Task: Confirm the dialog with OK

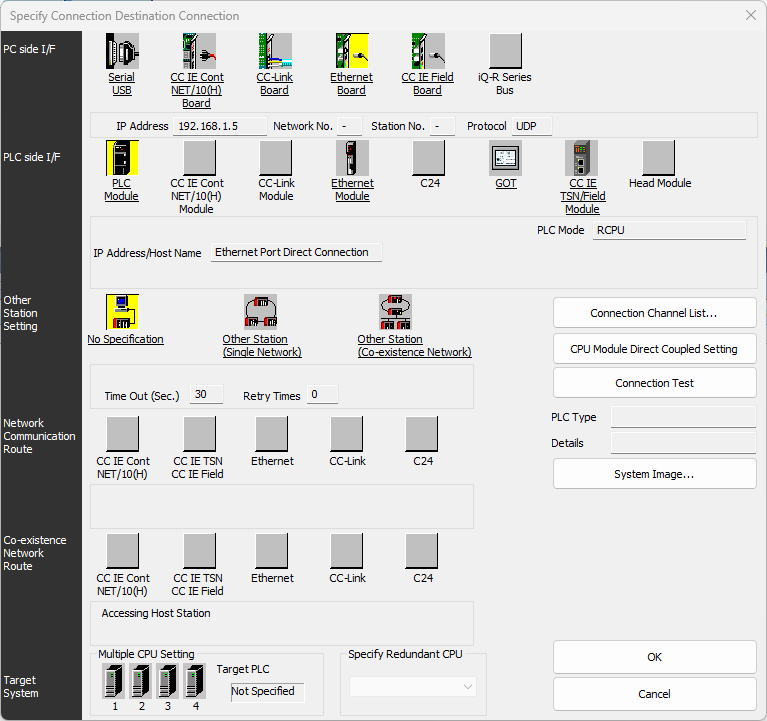Action: coord(654,657)
